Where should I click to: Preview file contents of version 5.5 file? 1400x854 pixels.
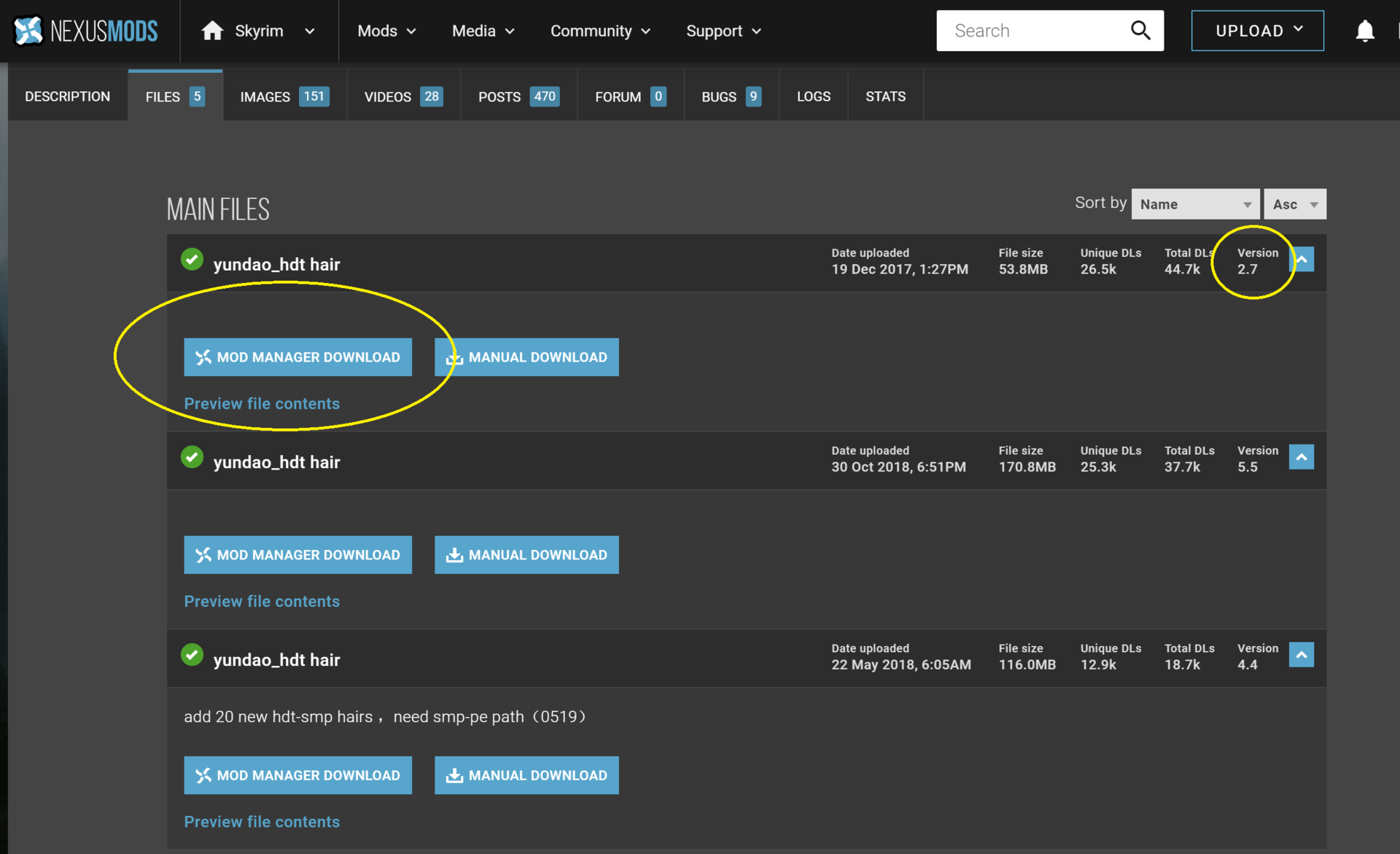(x=262, y=601)
